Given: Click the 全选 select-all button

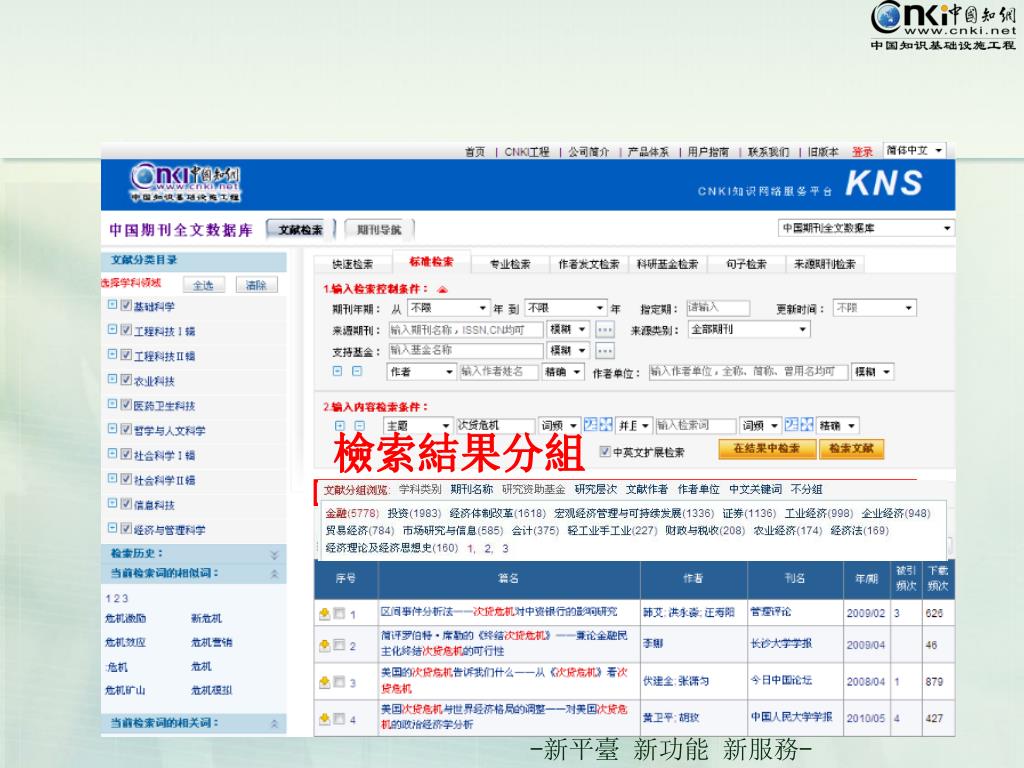Looking at the screenshot, I should 203,285.
